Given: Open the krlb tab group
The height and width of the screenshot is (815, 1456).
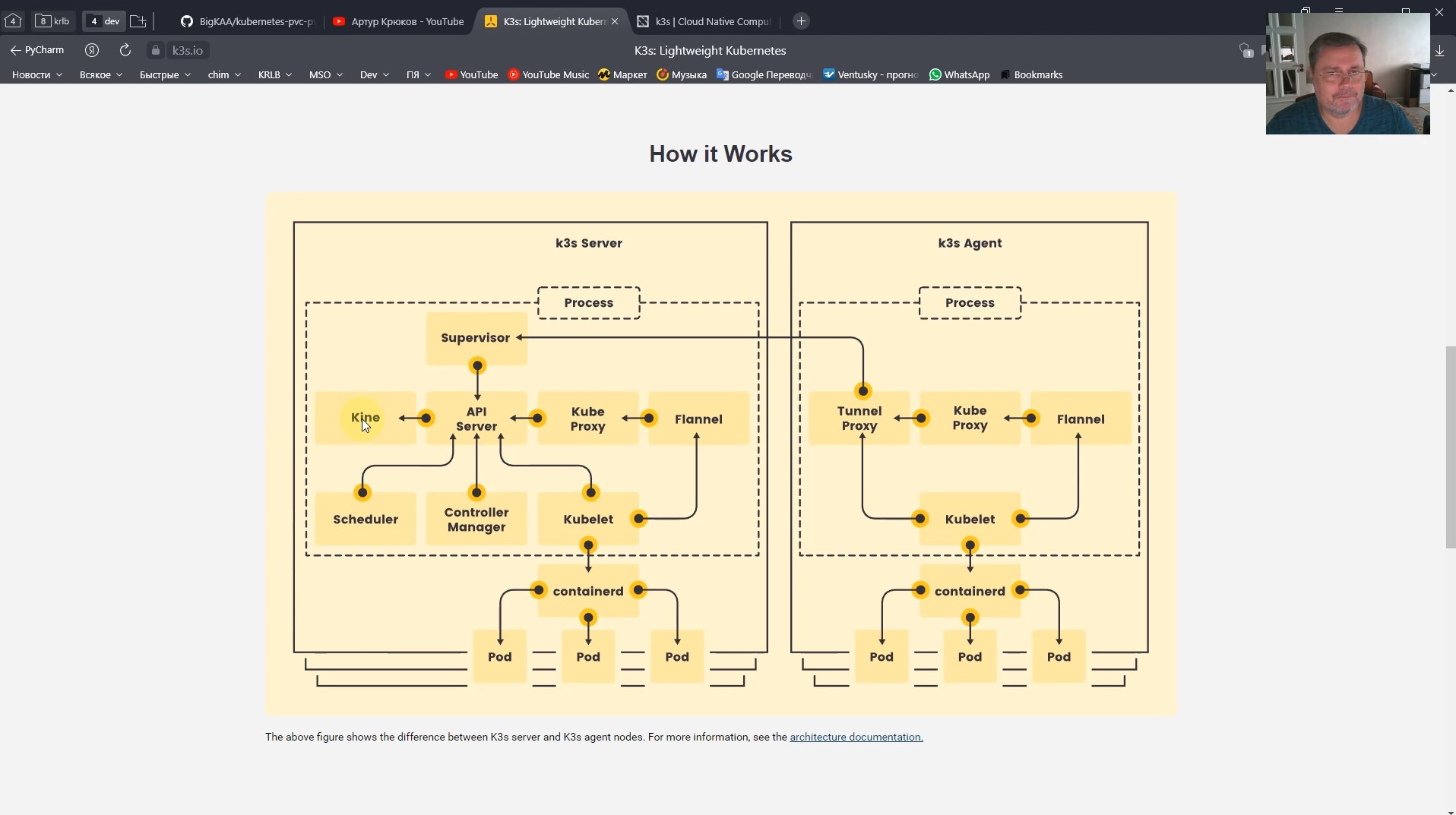Looking at the screenshot, I should (x=53, y=21).
